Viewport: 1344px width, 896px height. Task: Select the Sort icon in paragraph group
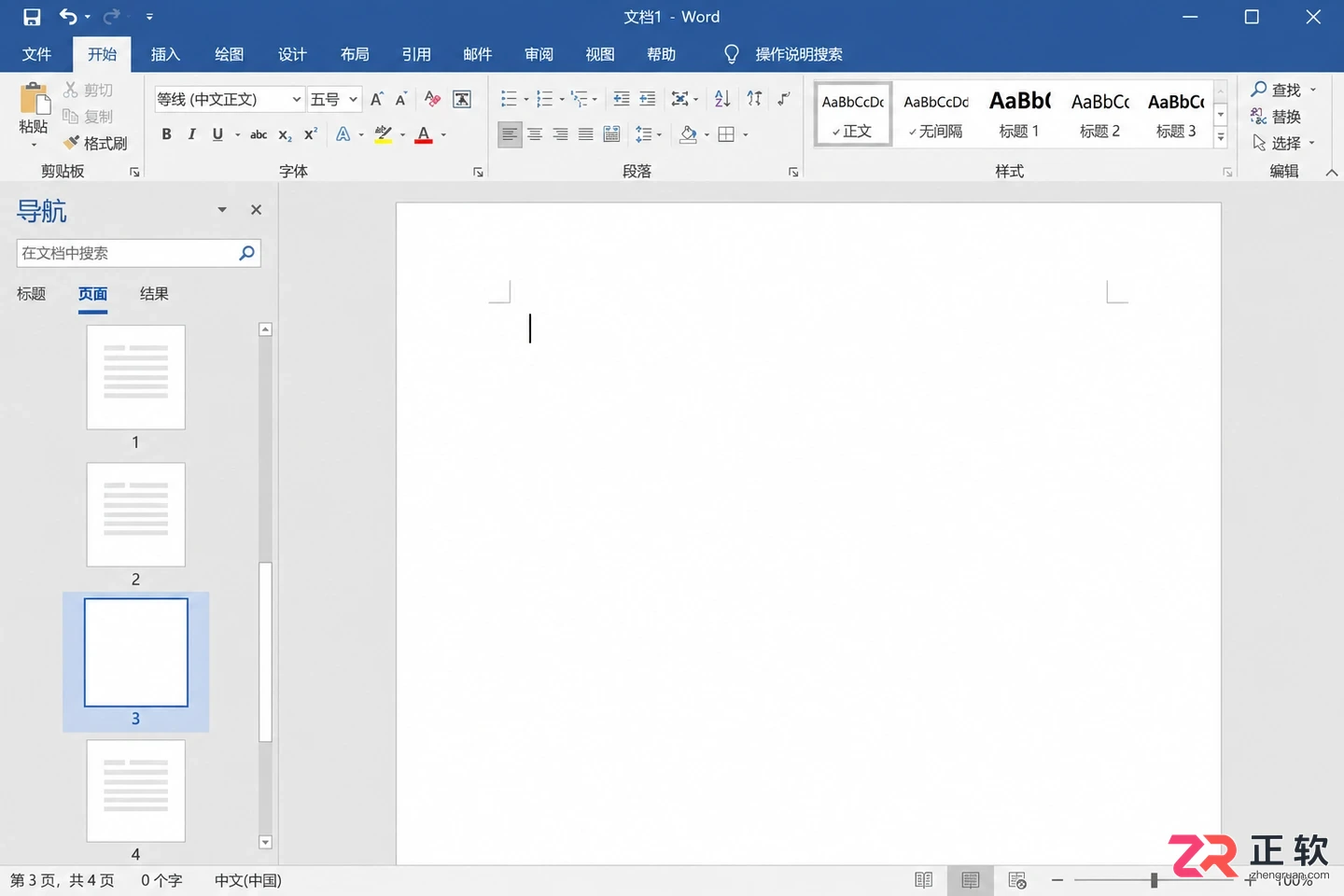(722, 99)
